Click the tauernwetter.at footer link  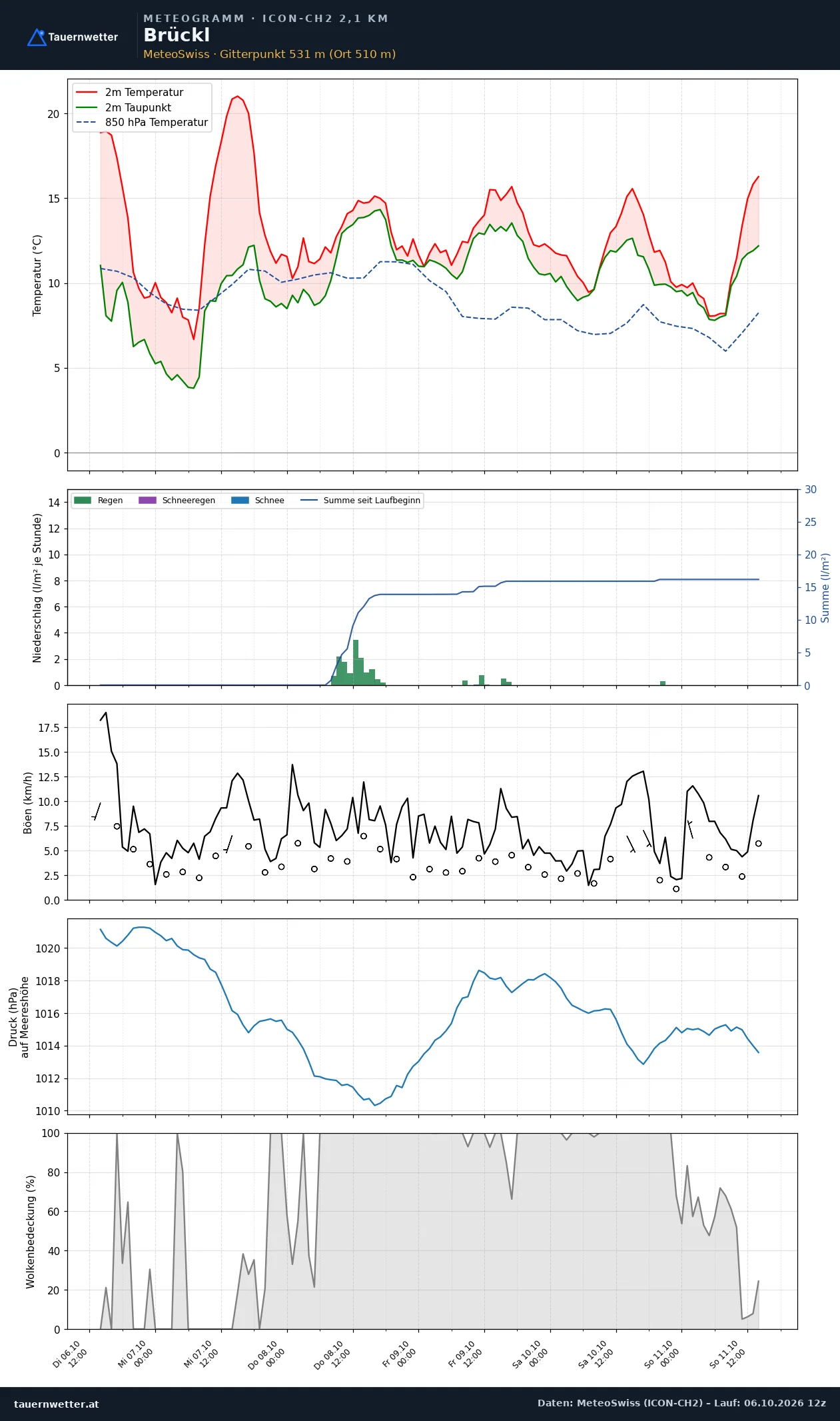tap(57, 1404)
